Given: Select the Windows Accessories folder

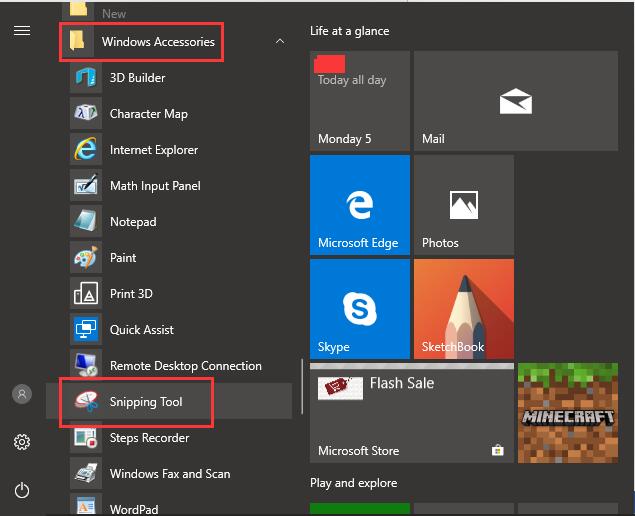Looking at the screenshot, I should pyautogui.click(x=169, y=41).
